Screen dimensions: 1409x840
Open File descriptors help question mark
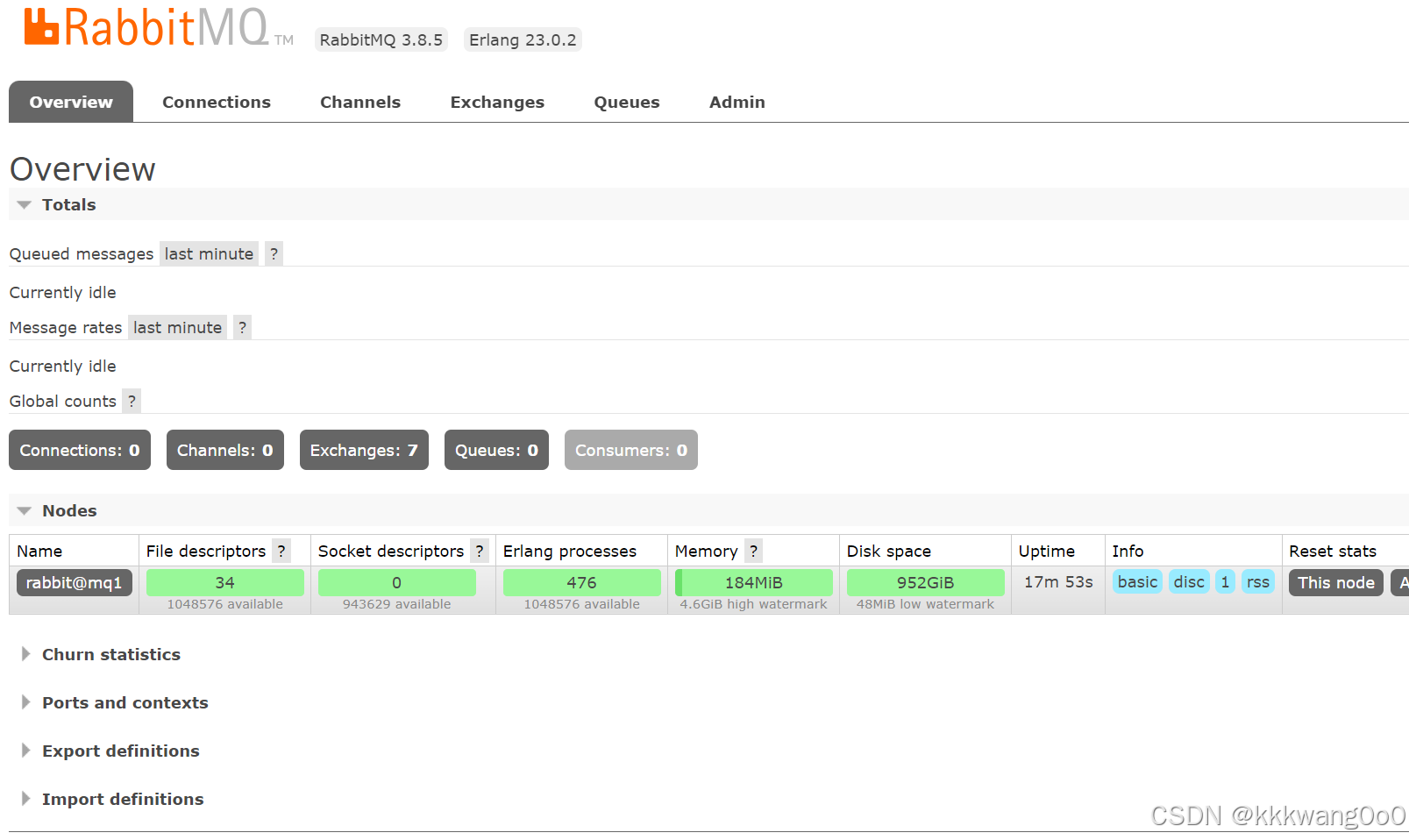281,551
